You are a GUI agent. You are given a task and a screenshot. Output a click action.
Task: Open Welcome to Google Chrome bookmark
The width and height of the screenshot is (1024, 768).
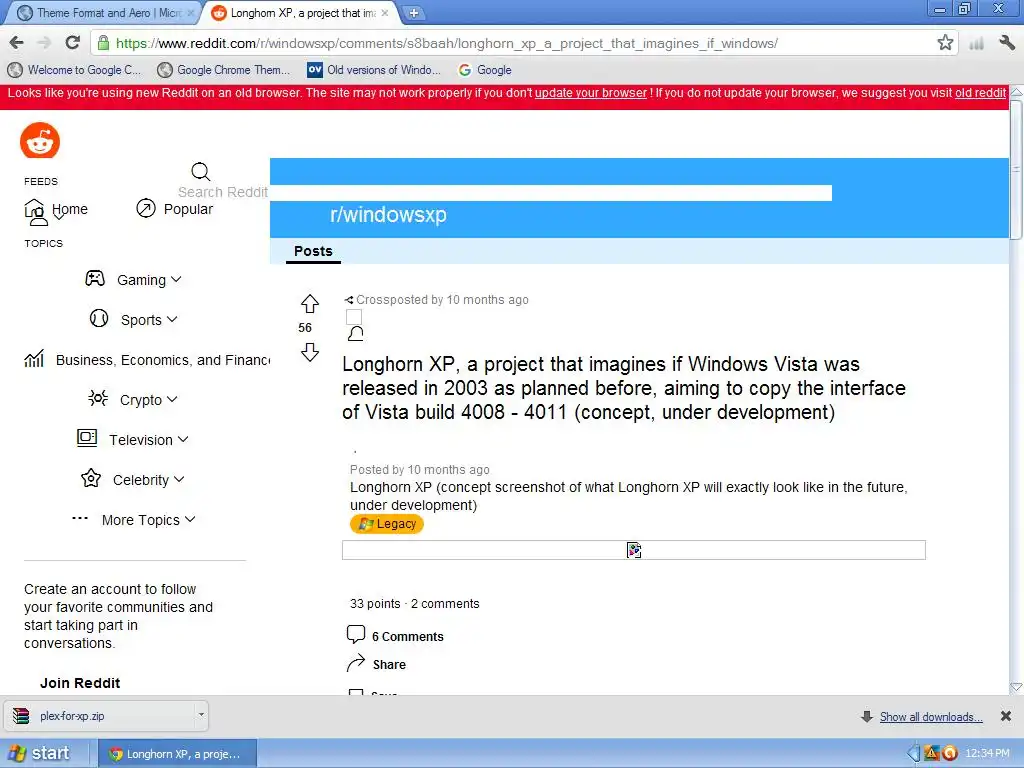tap(75, 70)
